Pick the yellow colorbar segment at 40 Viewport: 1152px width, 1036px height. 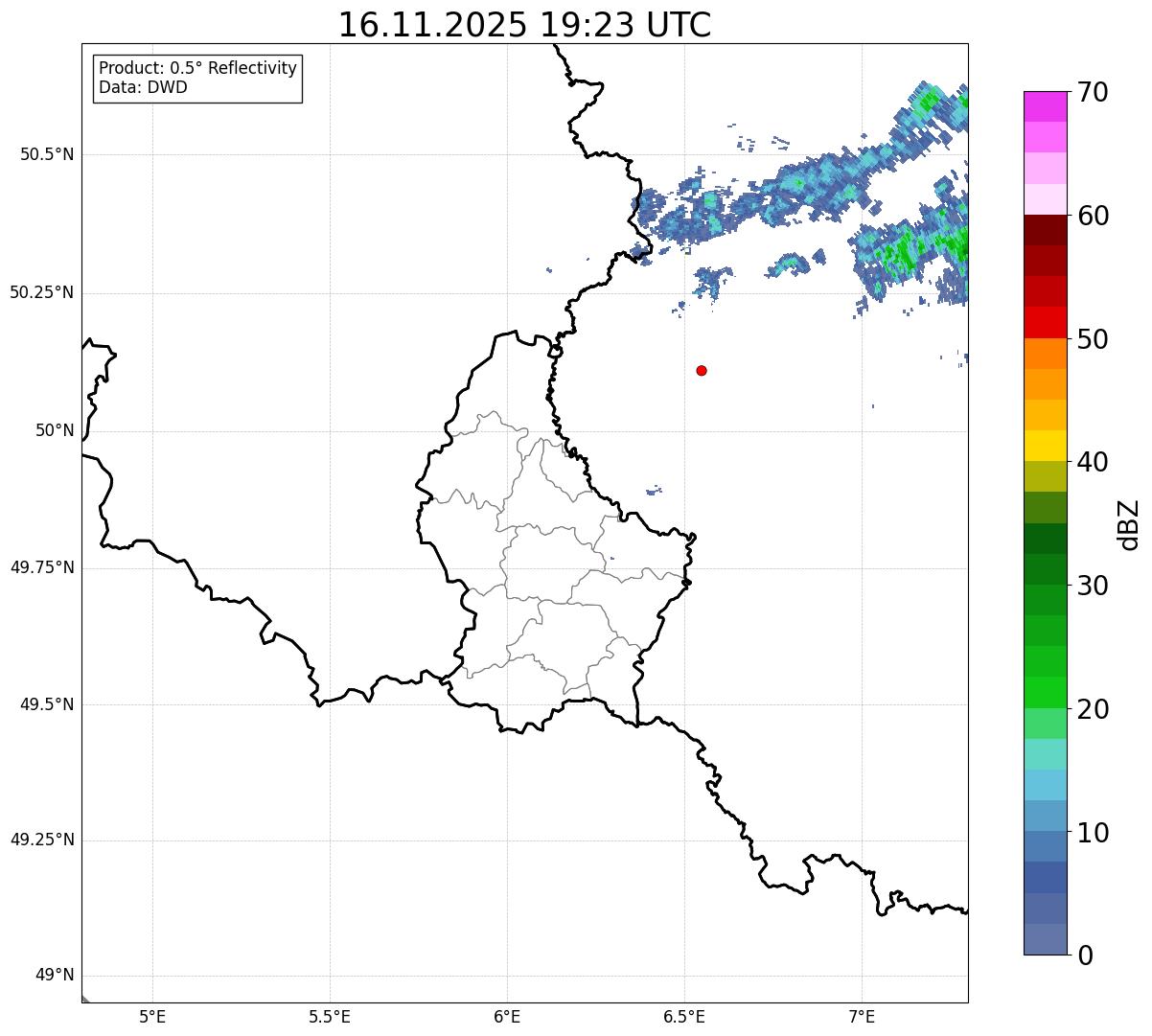click(x=1045, y=446)
